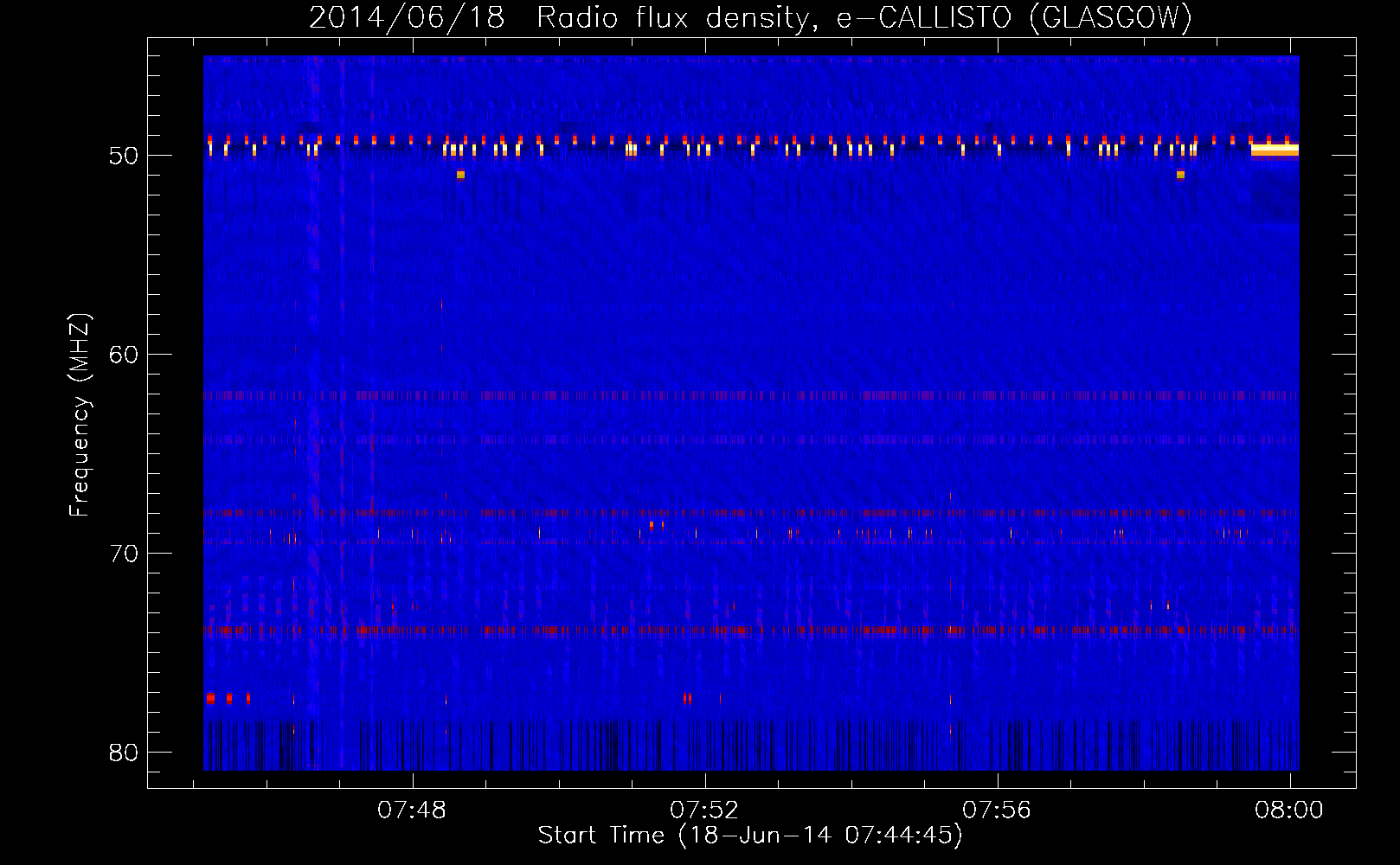Click the '80' frequency tick label
Viewport: 1400px width, 865px height.
point(124,753)
